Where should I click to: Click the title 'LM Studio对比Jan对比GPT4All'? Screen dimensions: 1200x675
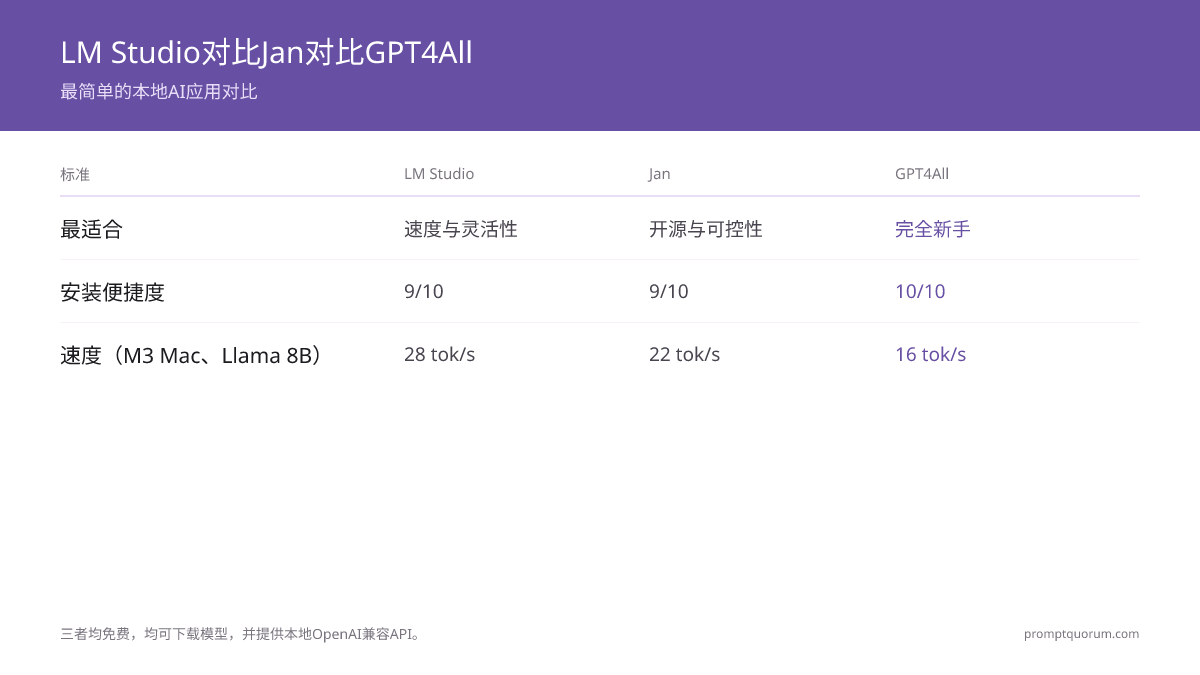(x=266, y=52)
